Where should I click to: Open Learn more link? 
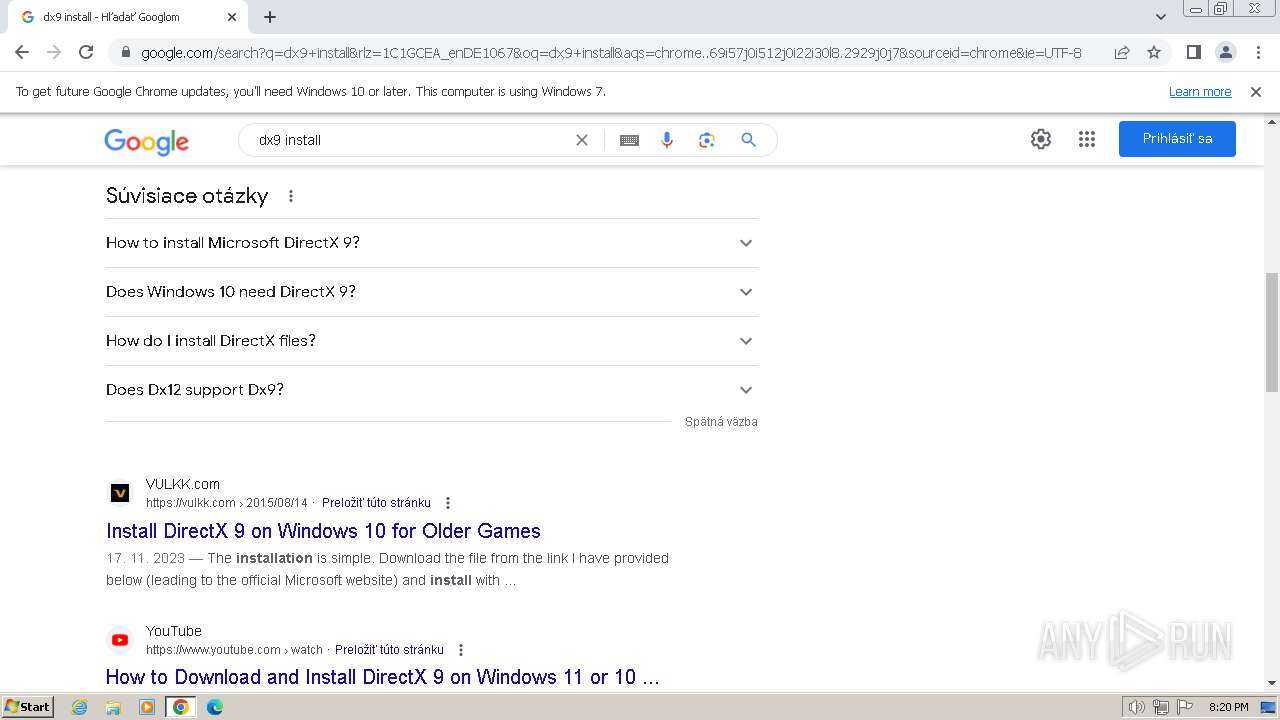1200,91
